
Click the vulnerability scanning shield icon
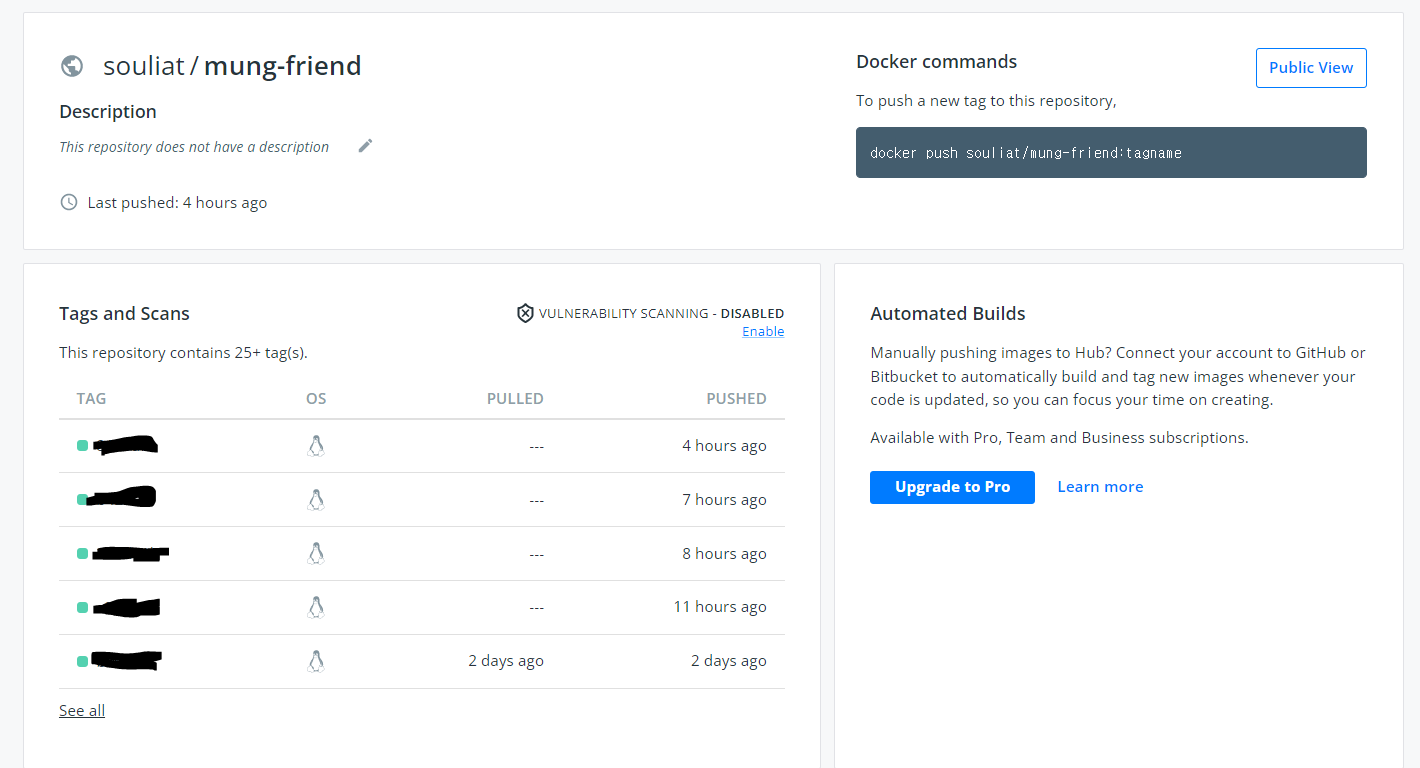click(x=525, y=313)
